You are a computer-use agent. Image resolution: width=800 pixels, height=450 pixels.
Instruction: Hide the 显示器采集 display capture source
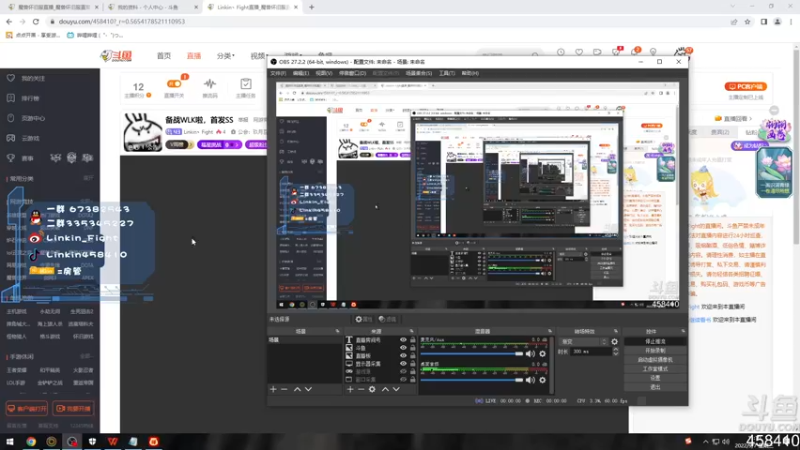coord(403,364)
